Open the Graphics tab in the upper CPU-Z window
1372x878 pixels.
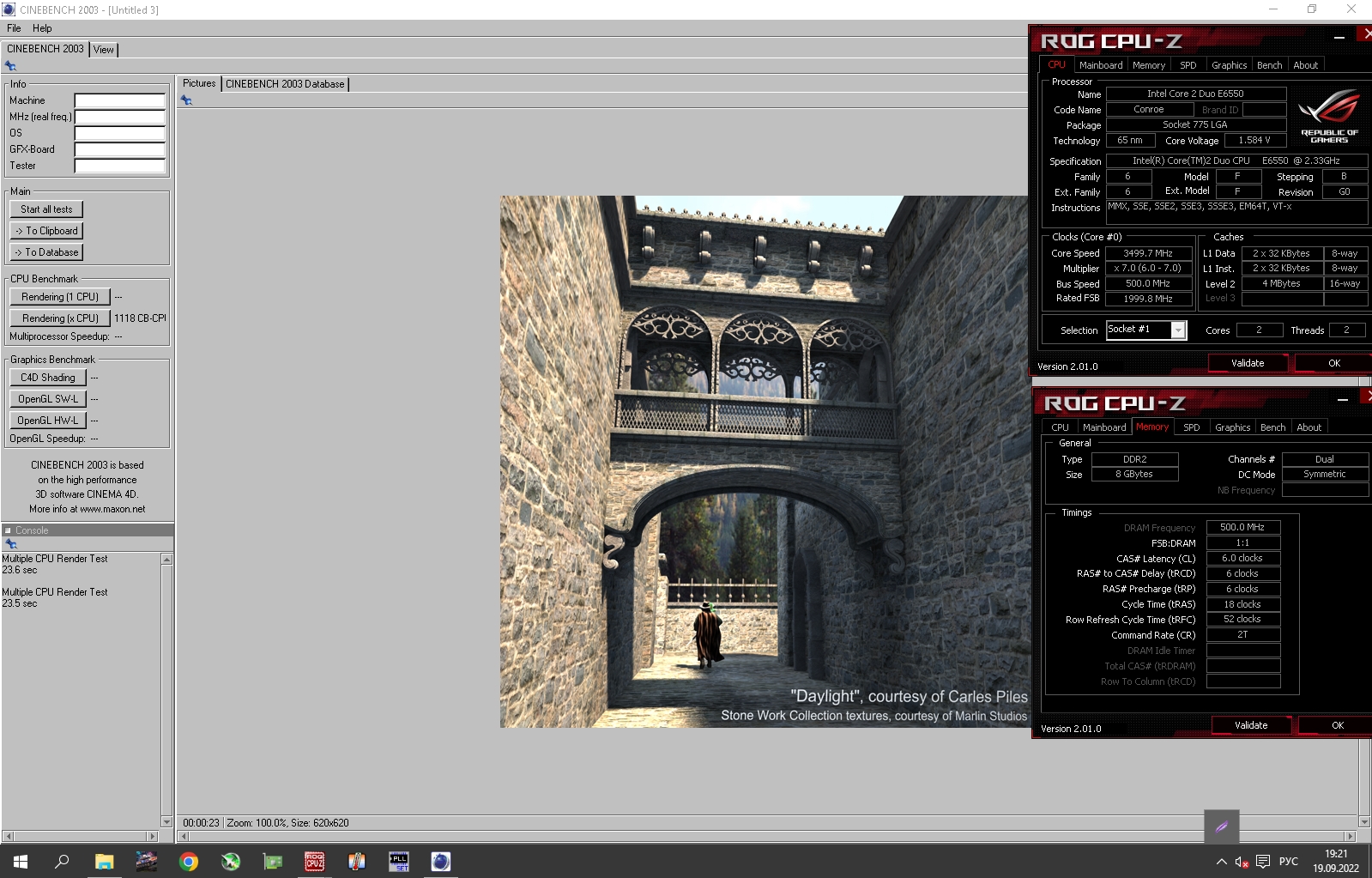[1230, 65]
